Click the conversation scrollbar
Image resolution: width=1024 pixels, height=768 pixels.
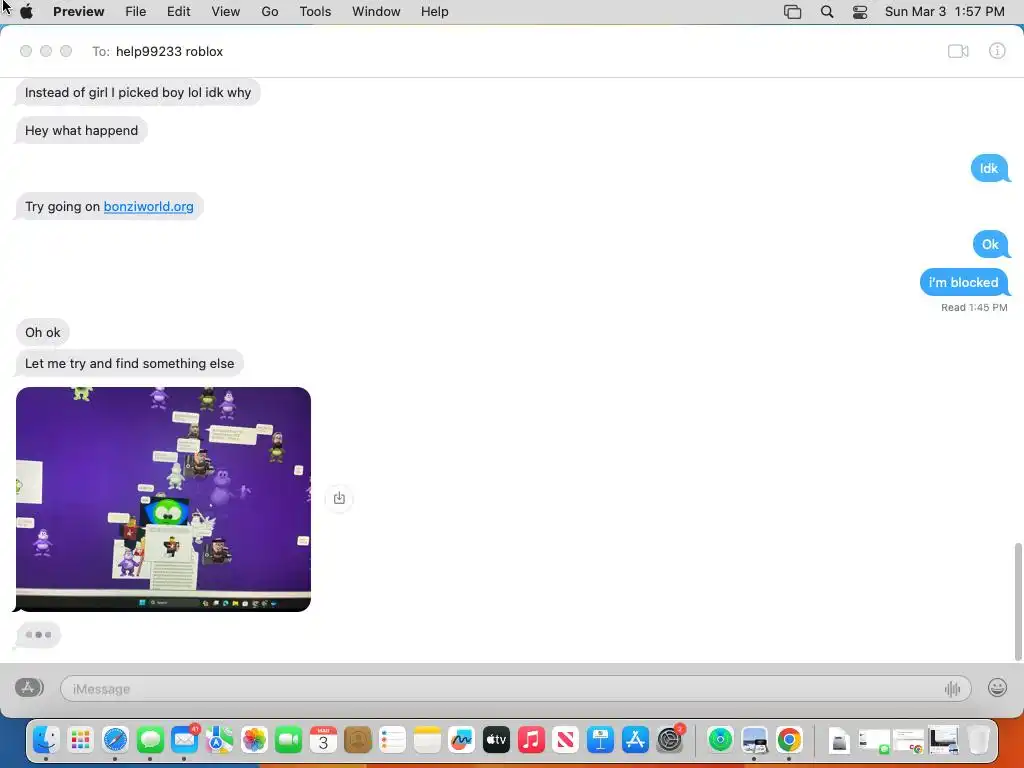1017,601
